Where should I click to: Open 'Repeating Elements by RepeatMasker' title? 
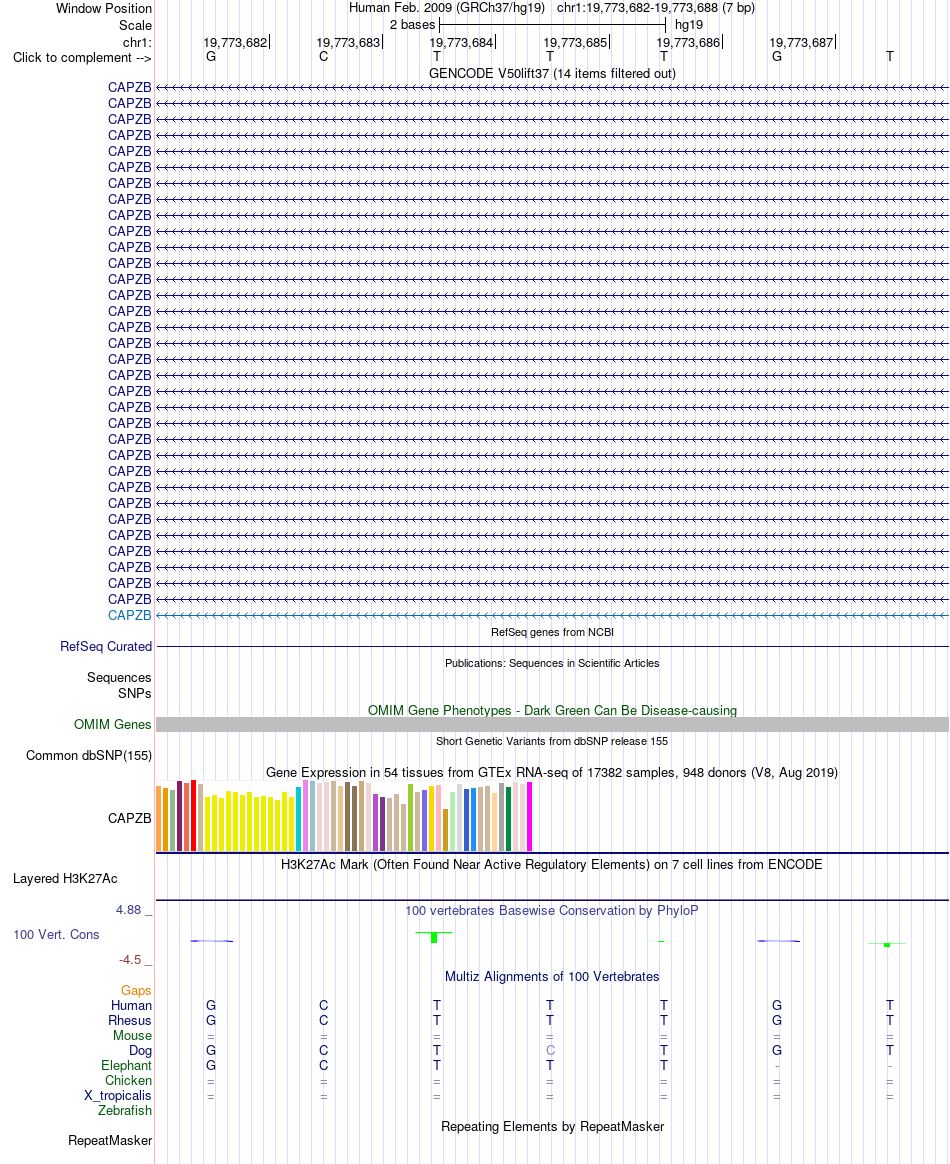click(552, 1127)
